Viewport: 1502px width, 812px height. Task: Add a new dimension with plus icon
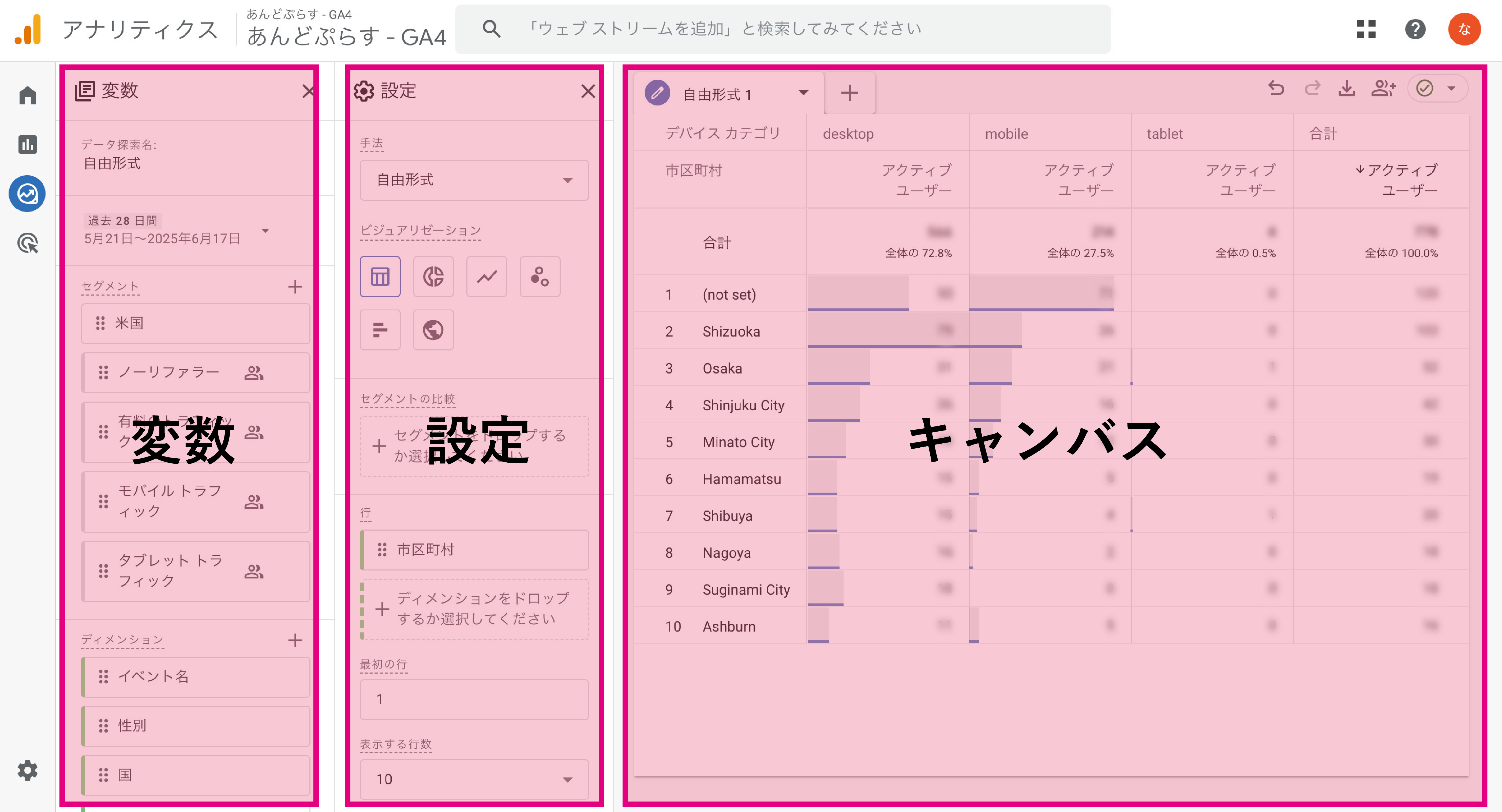pyautogui.click(x=295, y=640)
